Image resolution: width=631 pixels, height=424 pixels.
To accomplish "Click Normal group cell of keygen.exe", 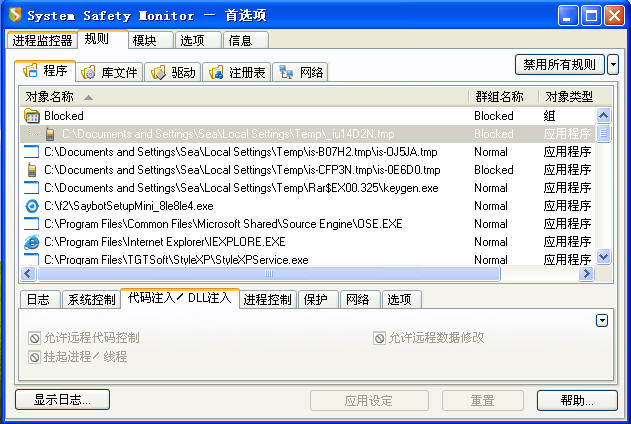I will click(x=491, y=188).
